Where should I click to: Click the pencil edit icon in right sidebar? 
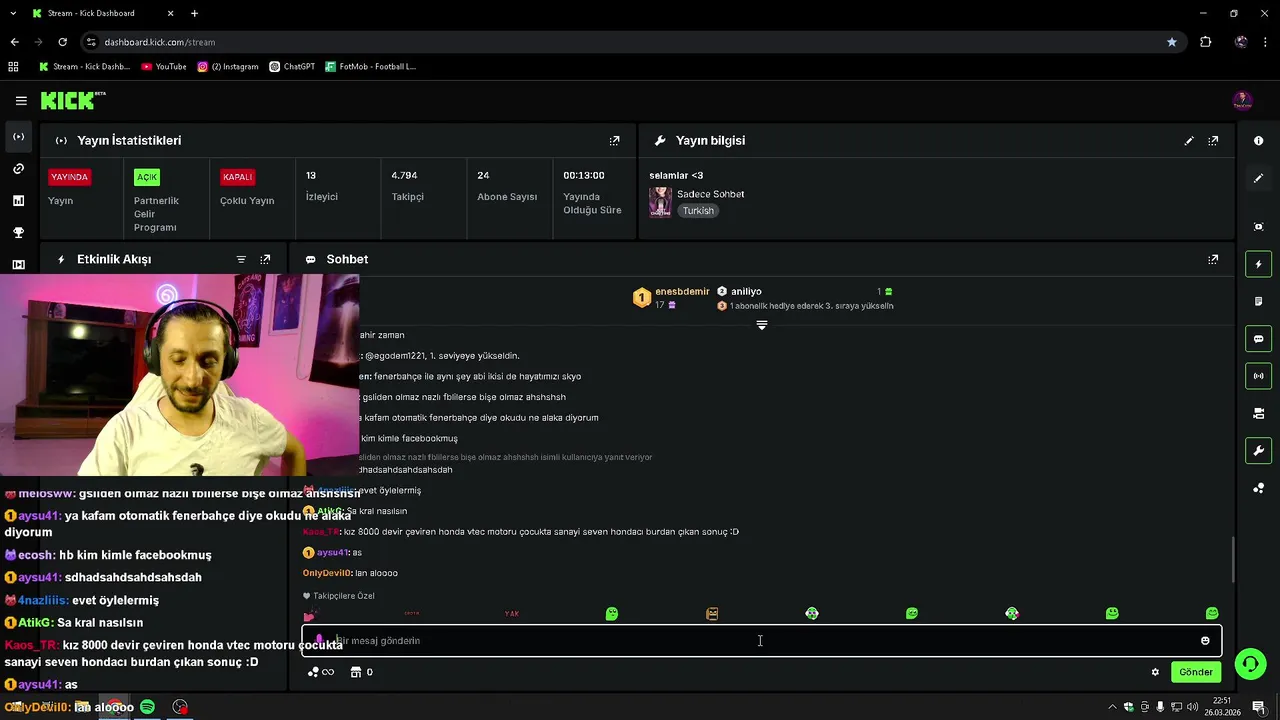[1258, 178]
